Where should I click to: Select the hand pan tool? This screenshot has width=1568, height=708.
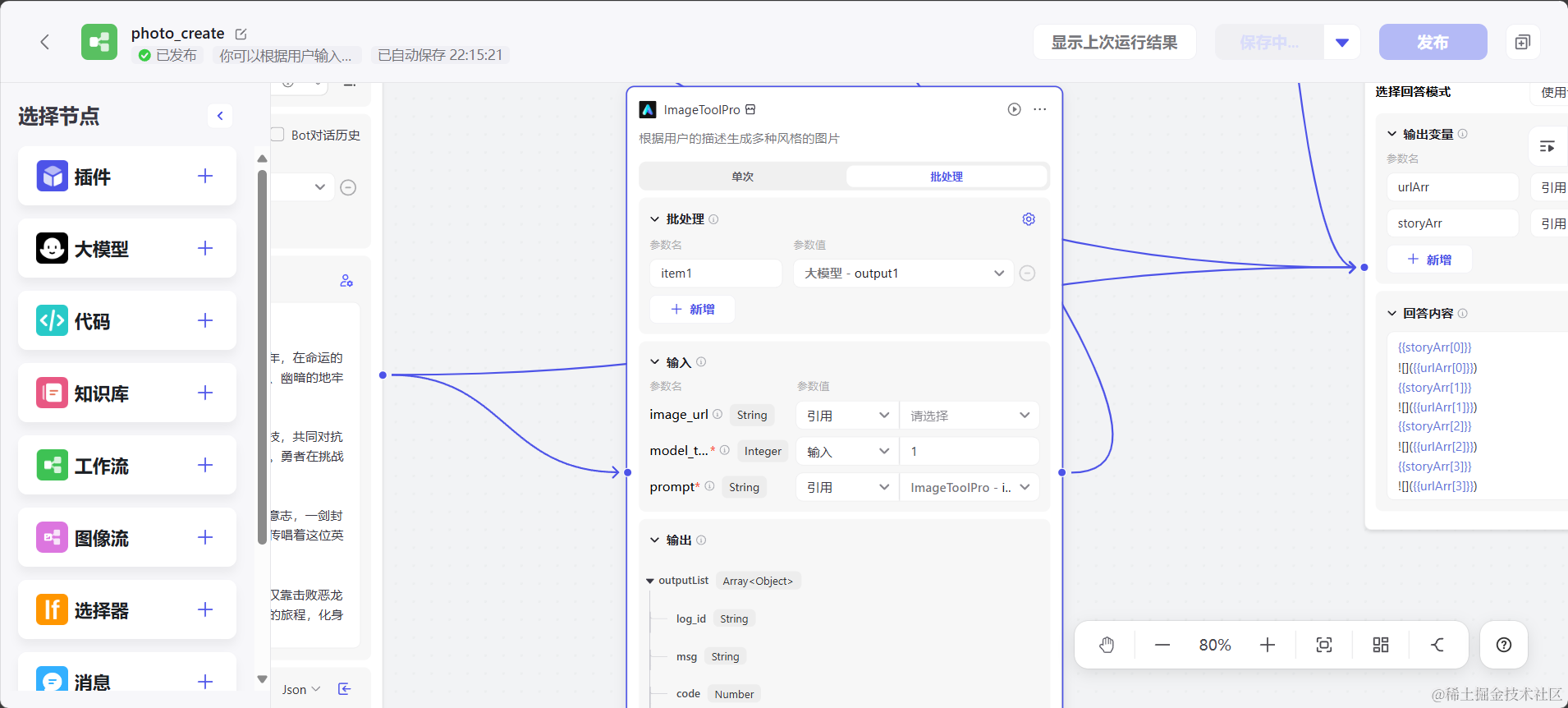pos(1107,645)
